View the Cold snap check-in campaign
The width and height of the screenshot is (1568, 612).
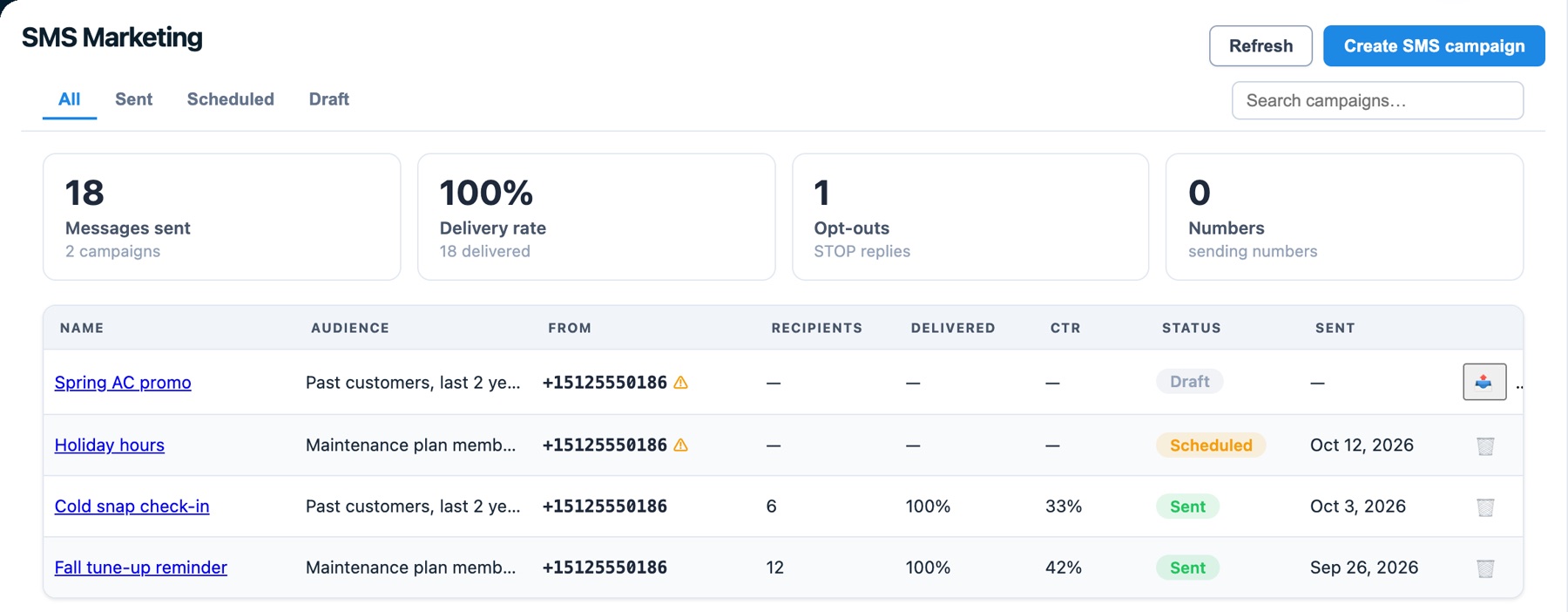coord(132,507)
